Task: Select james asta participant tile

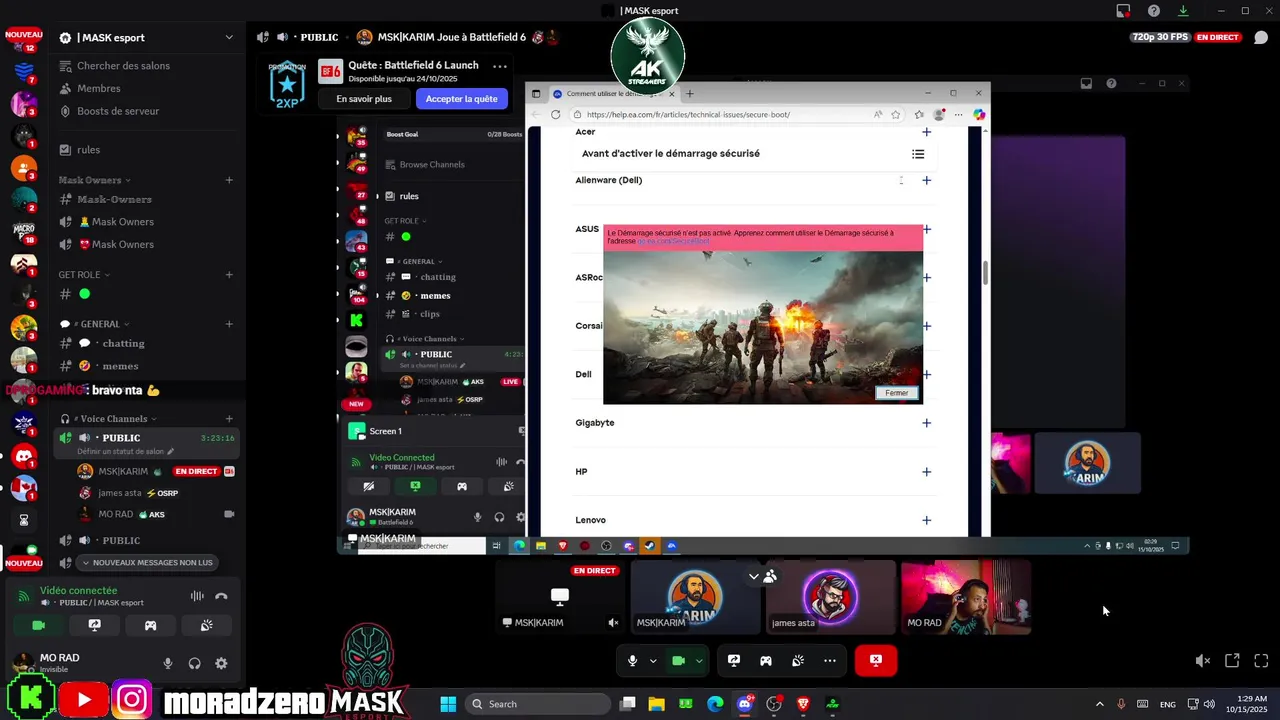Action: pyautogui.click(x=831, y=597)
